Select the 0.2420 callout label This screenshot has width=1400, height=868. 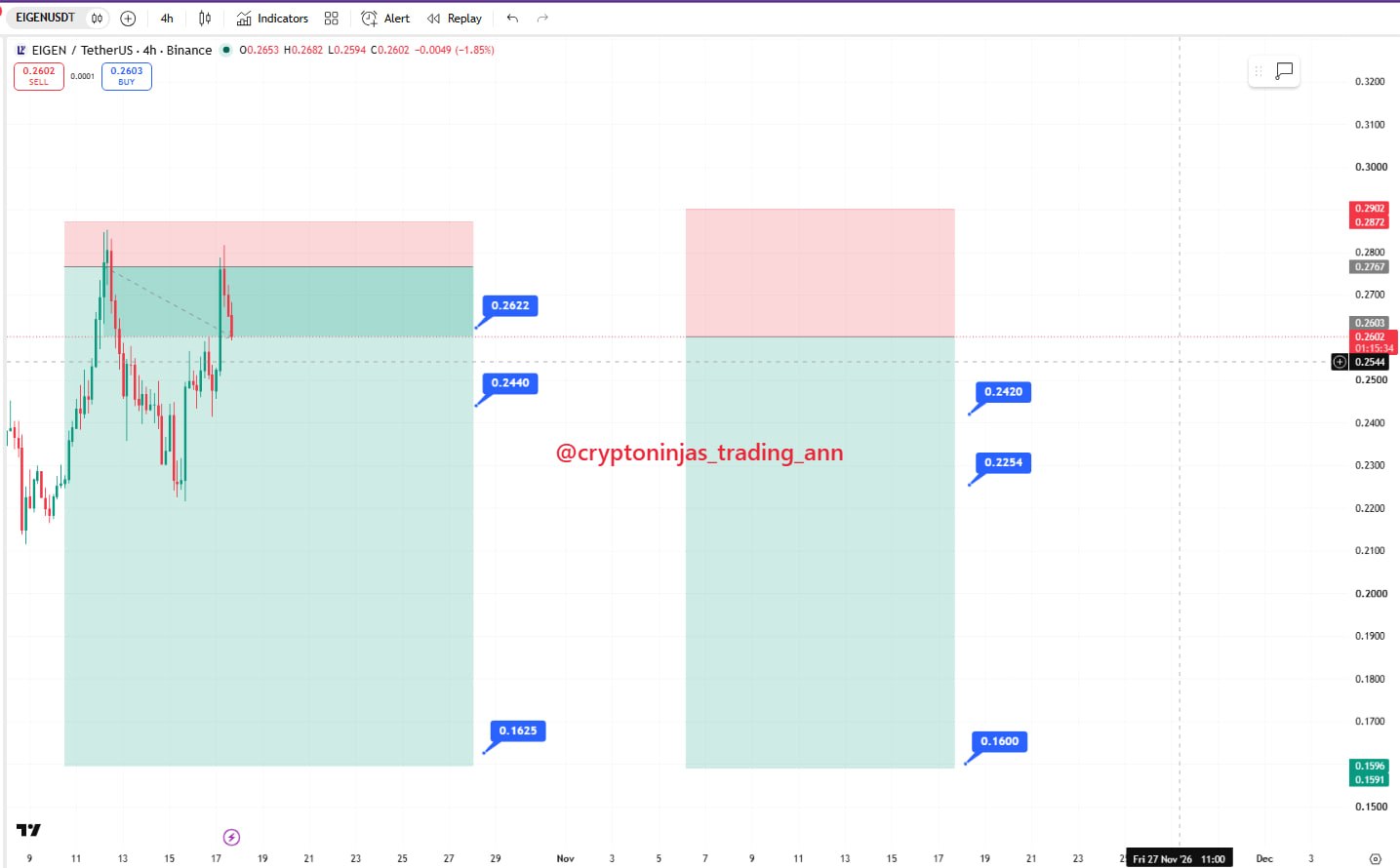click(1004, 392)
